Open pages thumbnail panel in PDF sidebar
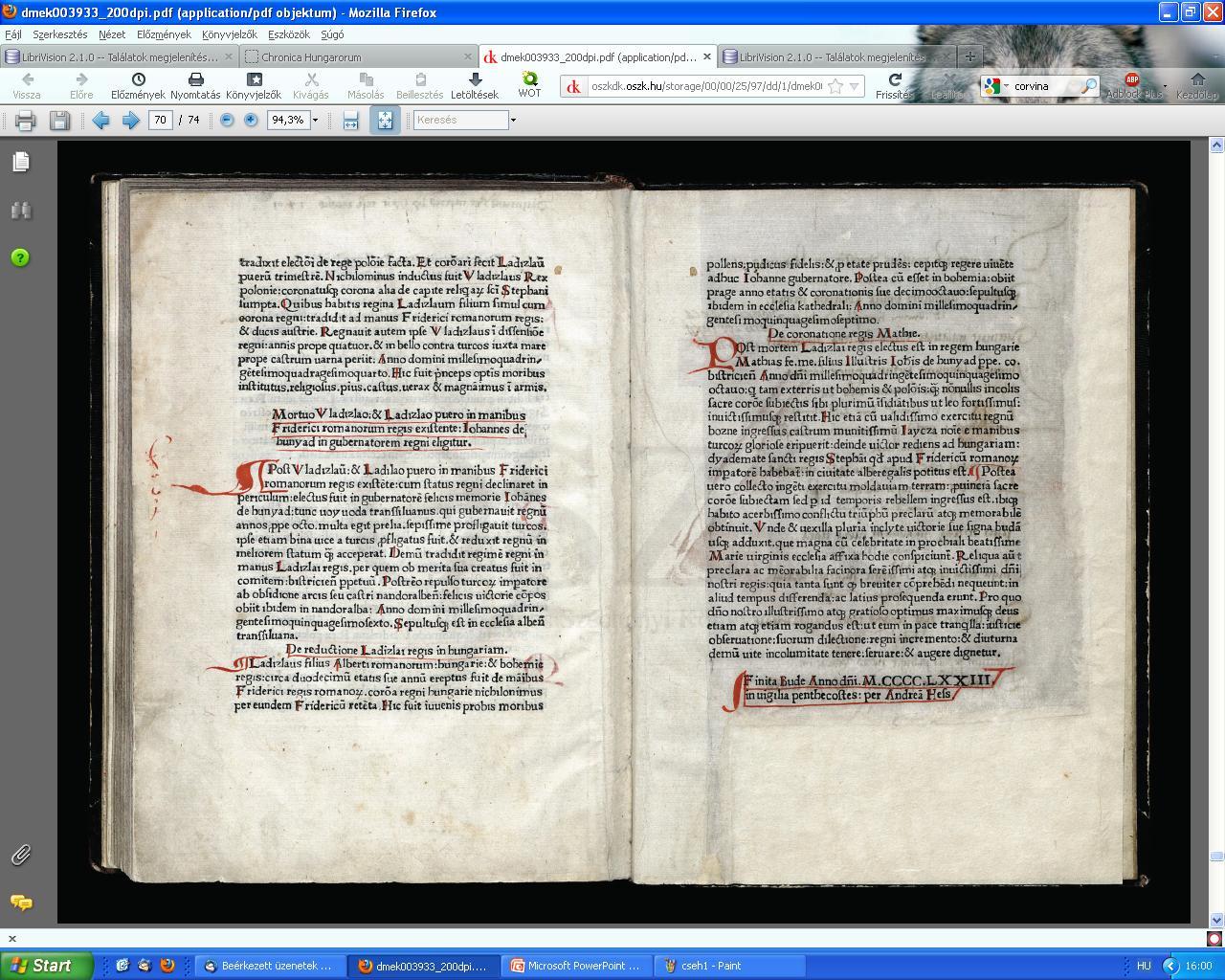Screen dimensions: 1225x980 pyautogui.click(x=20, y=161)
